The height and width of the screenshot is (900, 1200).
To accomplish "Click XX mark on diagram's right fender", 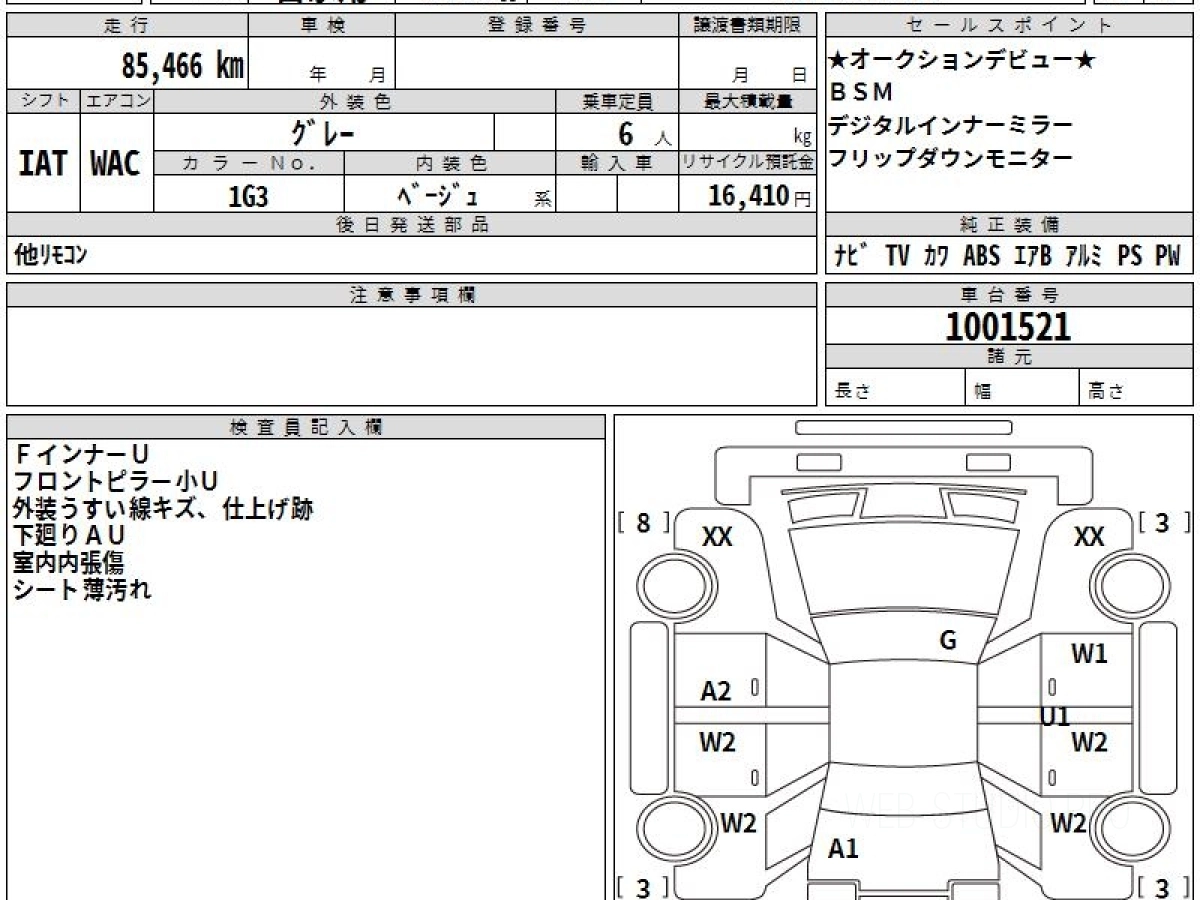I will 1089,537.
